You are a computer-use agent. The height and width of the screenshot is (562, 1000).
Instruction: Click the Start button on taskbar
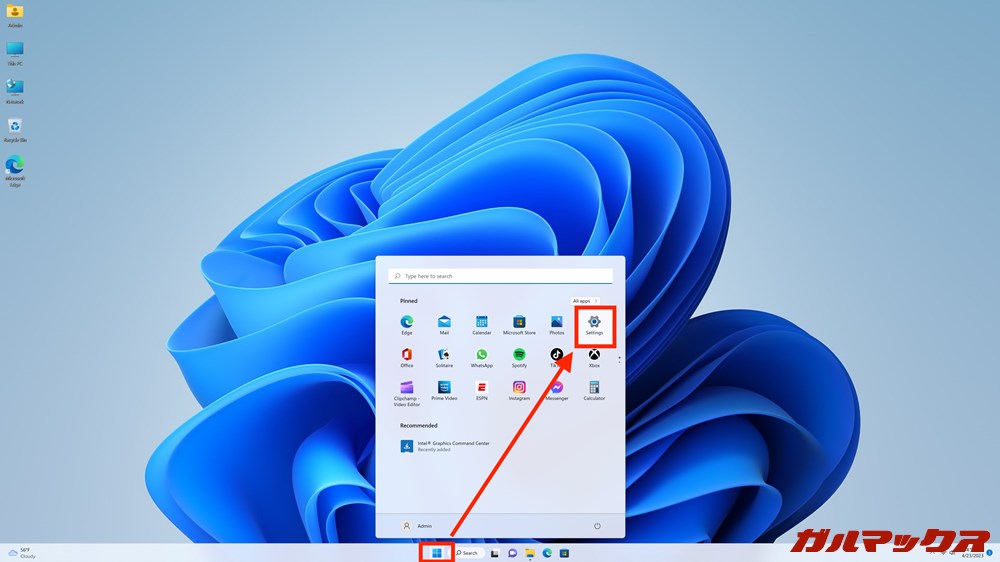[437, 553]
